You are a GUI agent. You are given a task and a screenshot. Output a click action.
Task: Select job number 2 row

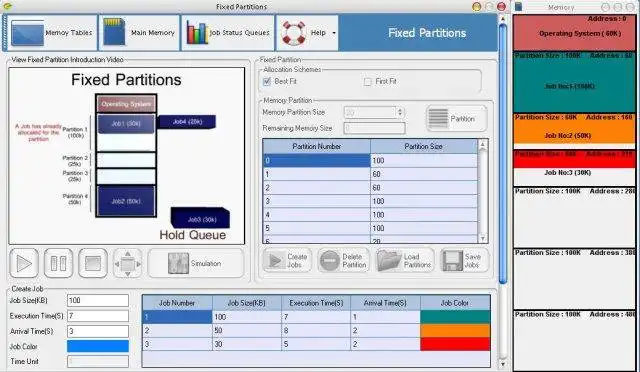coord(316,330)
